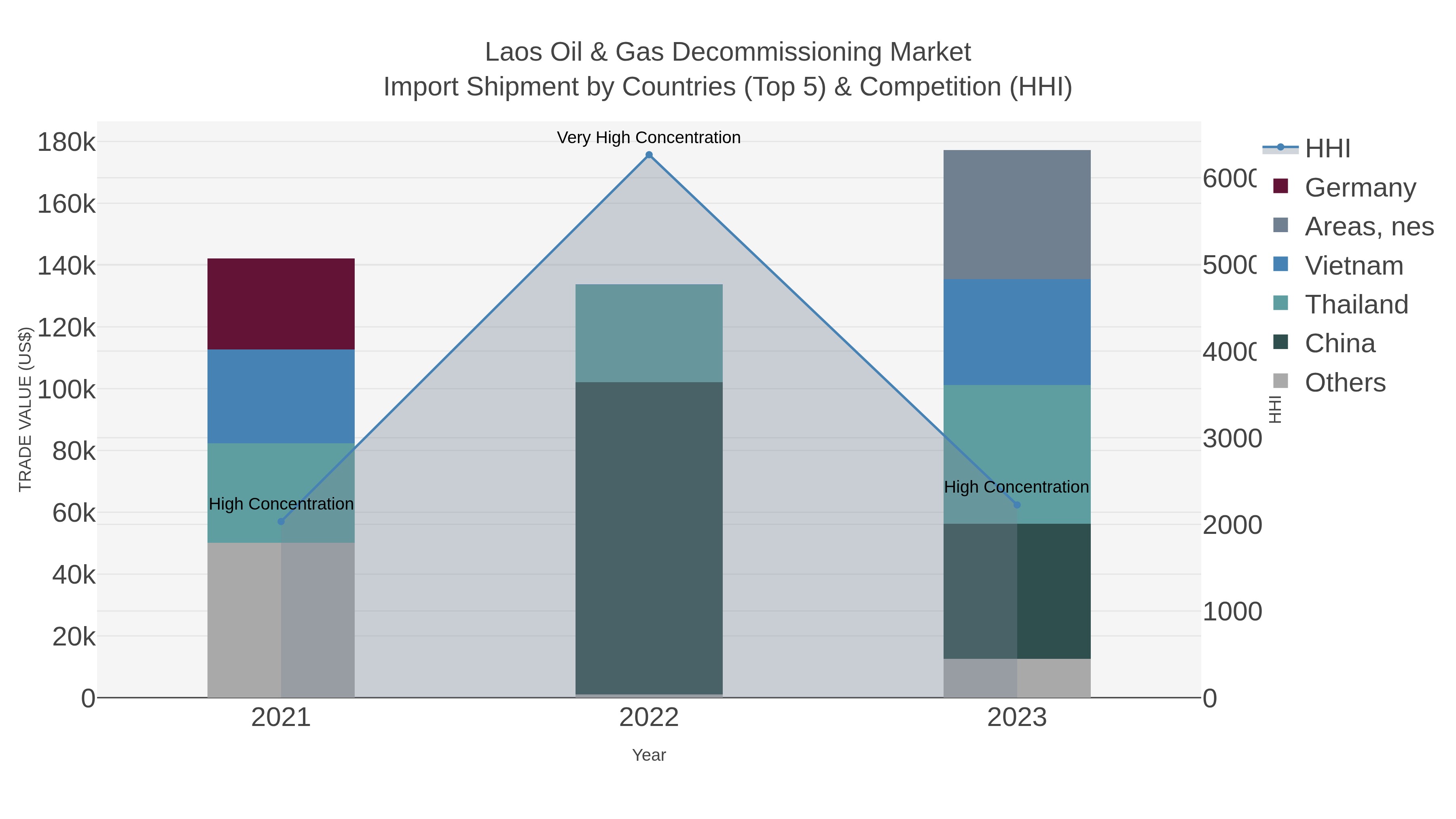Click the Others segment in the 2023 bar
The height and width of the screenshot is (819, 1456).
click(1017, 678)
